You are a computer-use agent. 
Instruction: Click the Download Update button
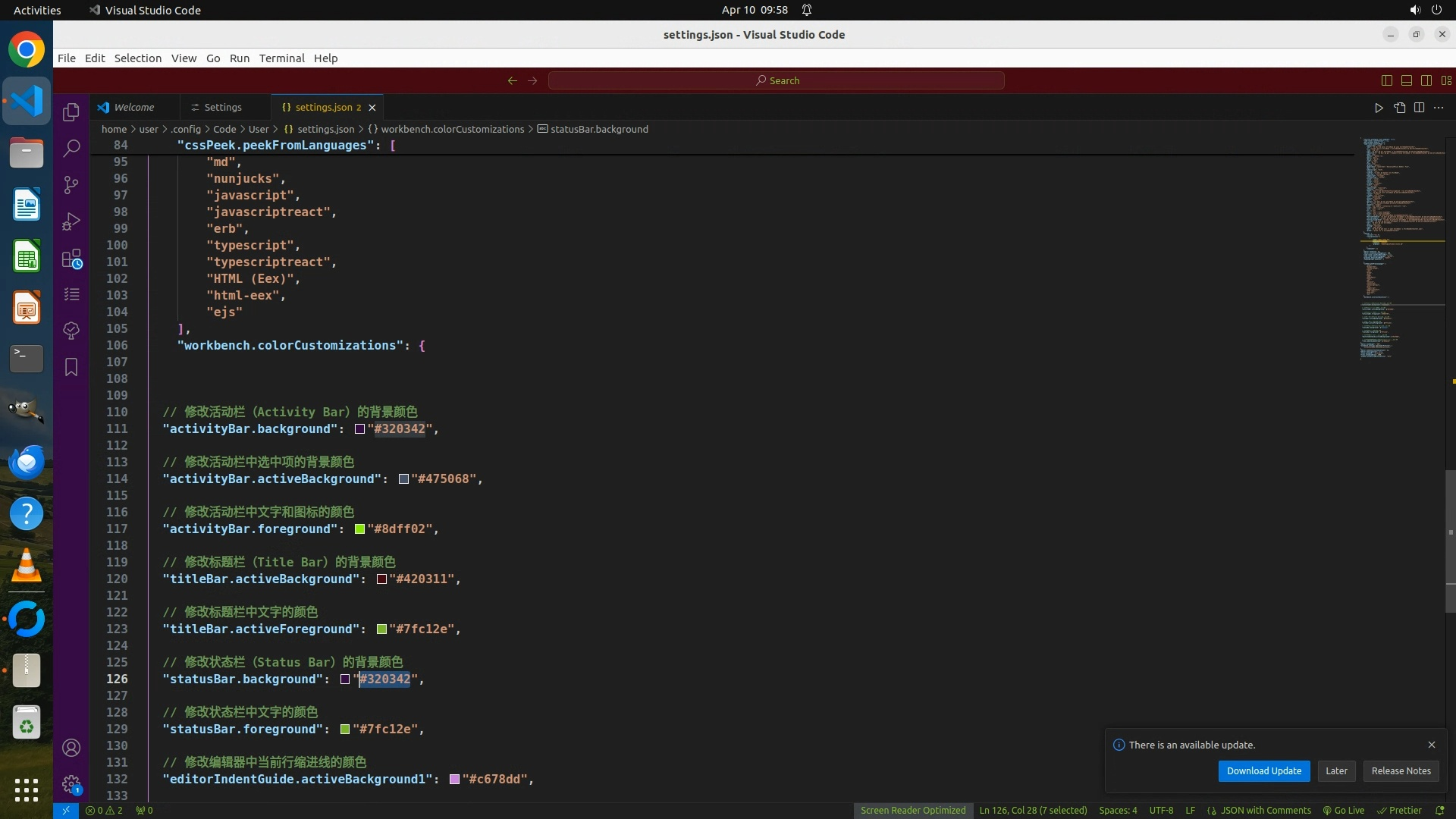[1263, 770]
